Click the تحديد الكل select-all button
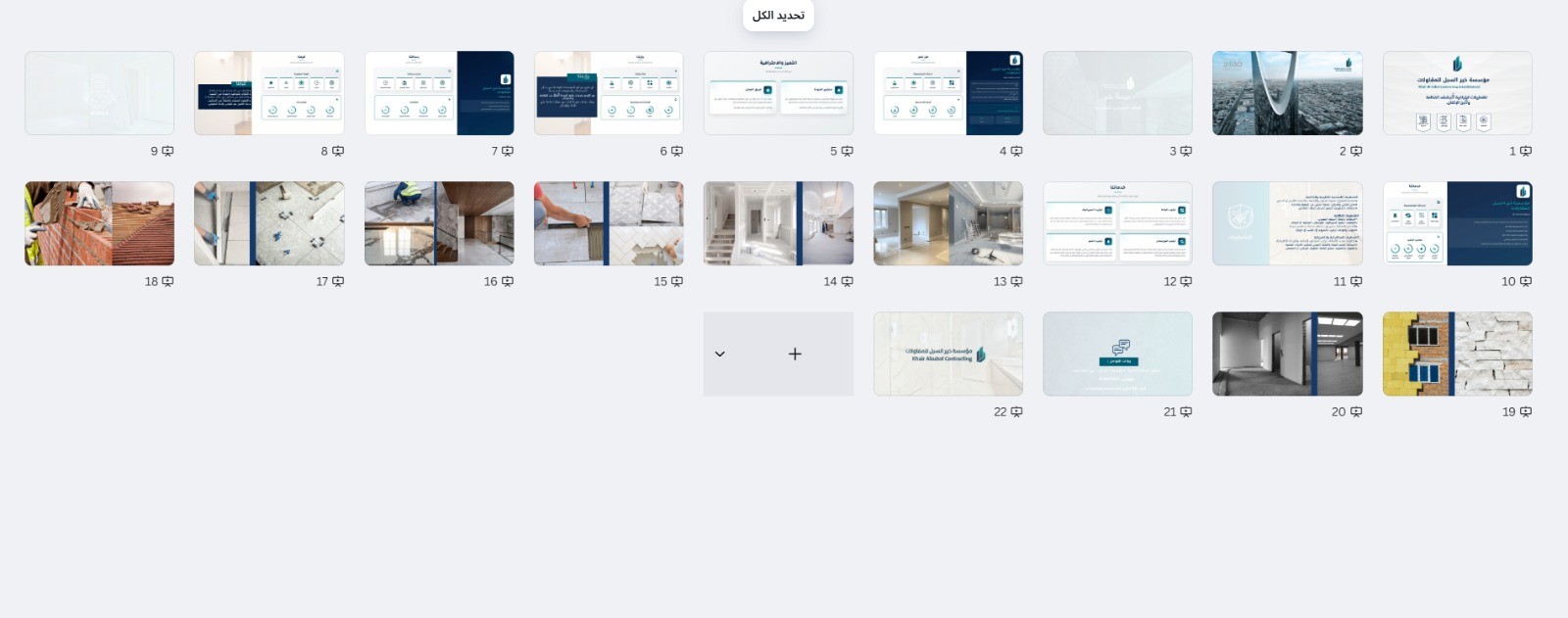This screenshot has height=618, width=1568. [778, 16]
